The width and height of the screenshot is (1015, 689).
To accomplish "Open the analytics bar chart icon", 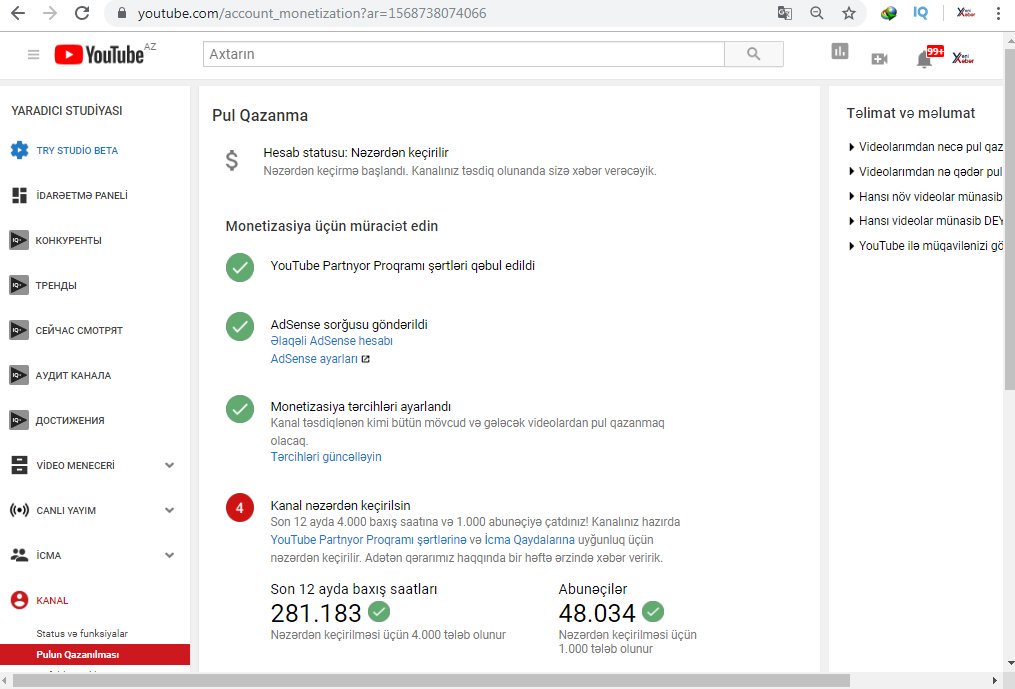I will [840, 51].
